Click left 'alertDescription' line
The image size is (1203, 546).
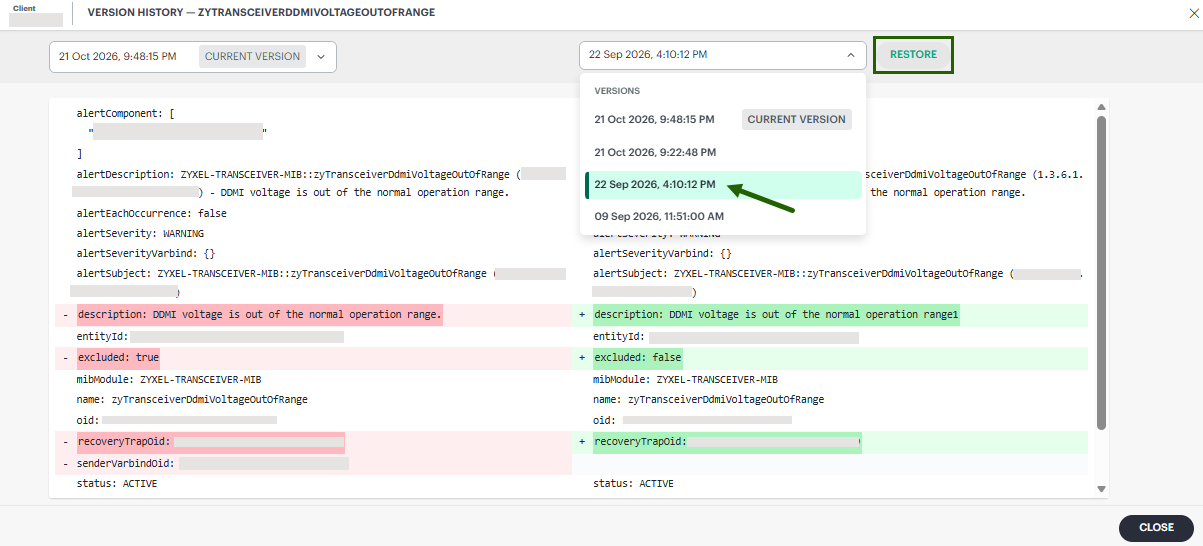pyautogui.click(x=321, y=182)
